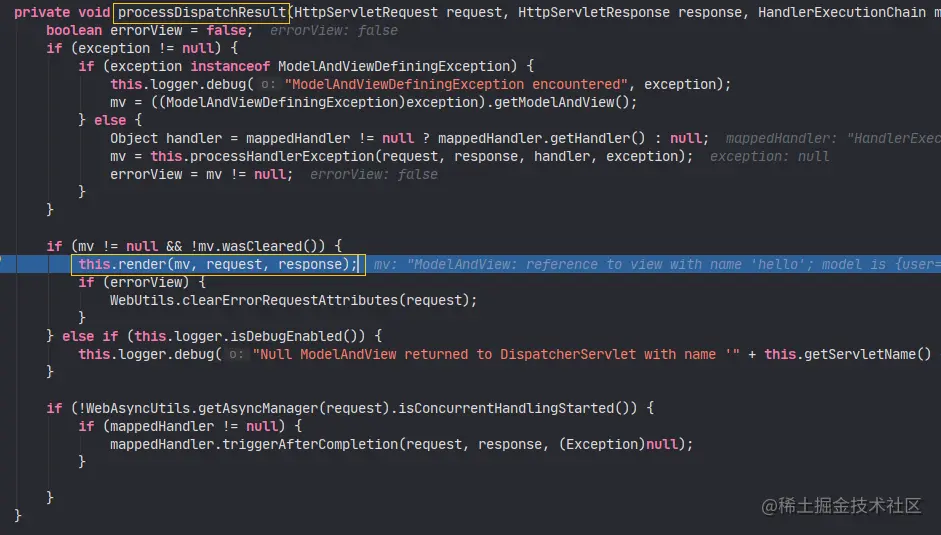Image resolution: width=941 pixels, height=535 pixels.
Task: Click the highlighted this.render(mv, request, response) line
Action: [x=218, y=264]
